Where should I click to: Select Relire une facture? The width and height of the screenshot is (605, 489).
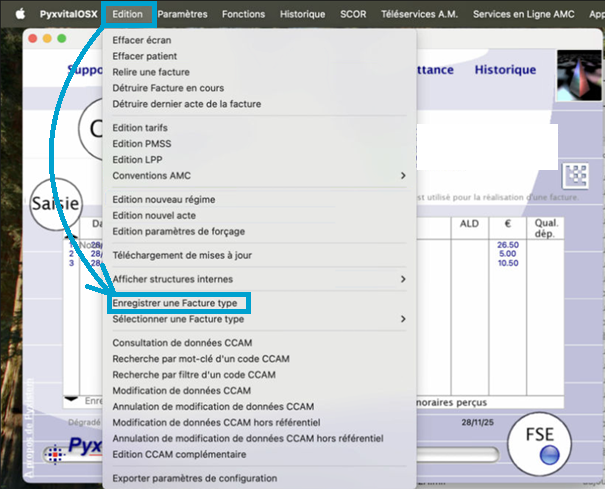pos(151,72)
